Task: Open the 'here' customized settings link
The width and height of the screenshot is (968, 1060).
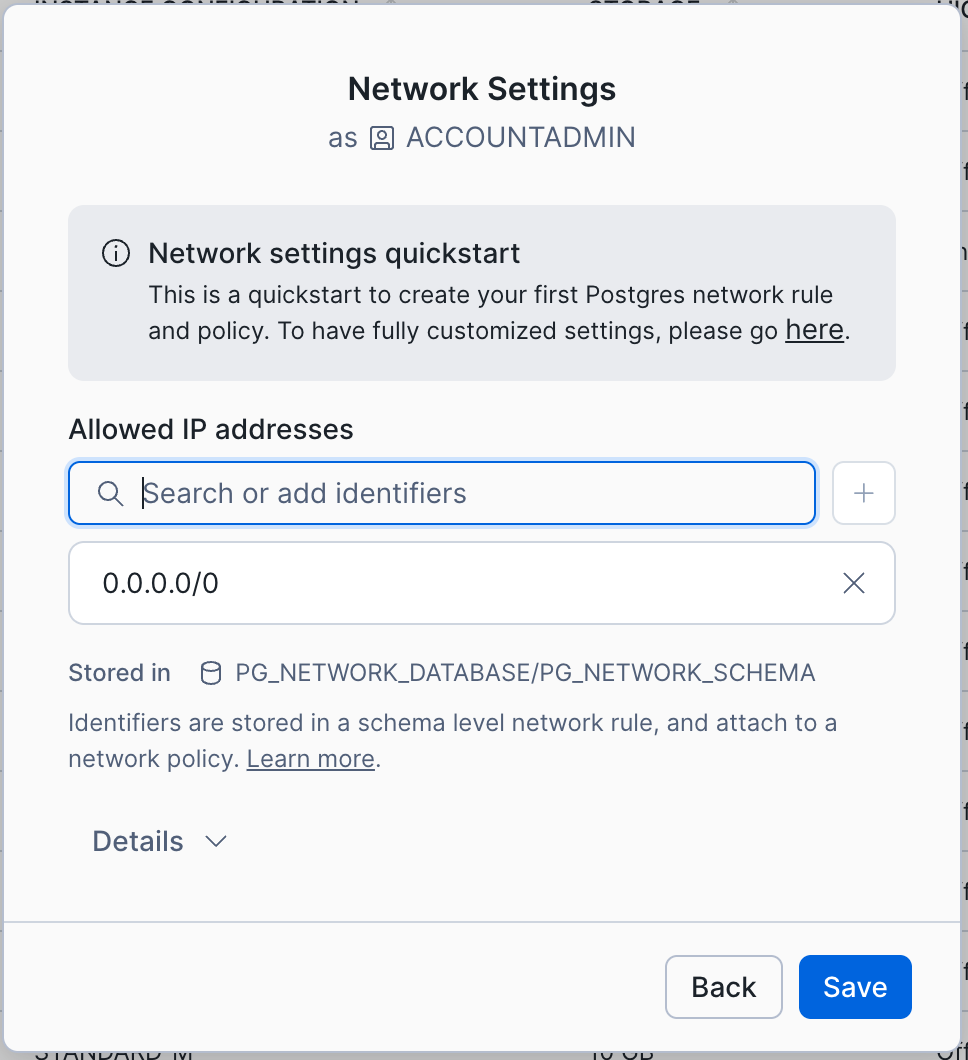Action: coord(814,330)
